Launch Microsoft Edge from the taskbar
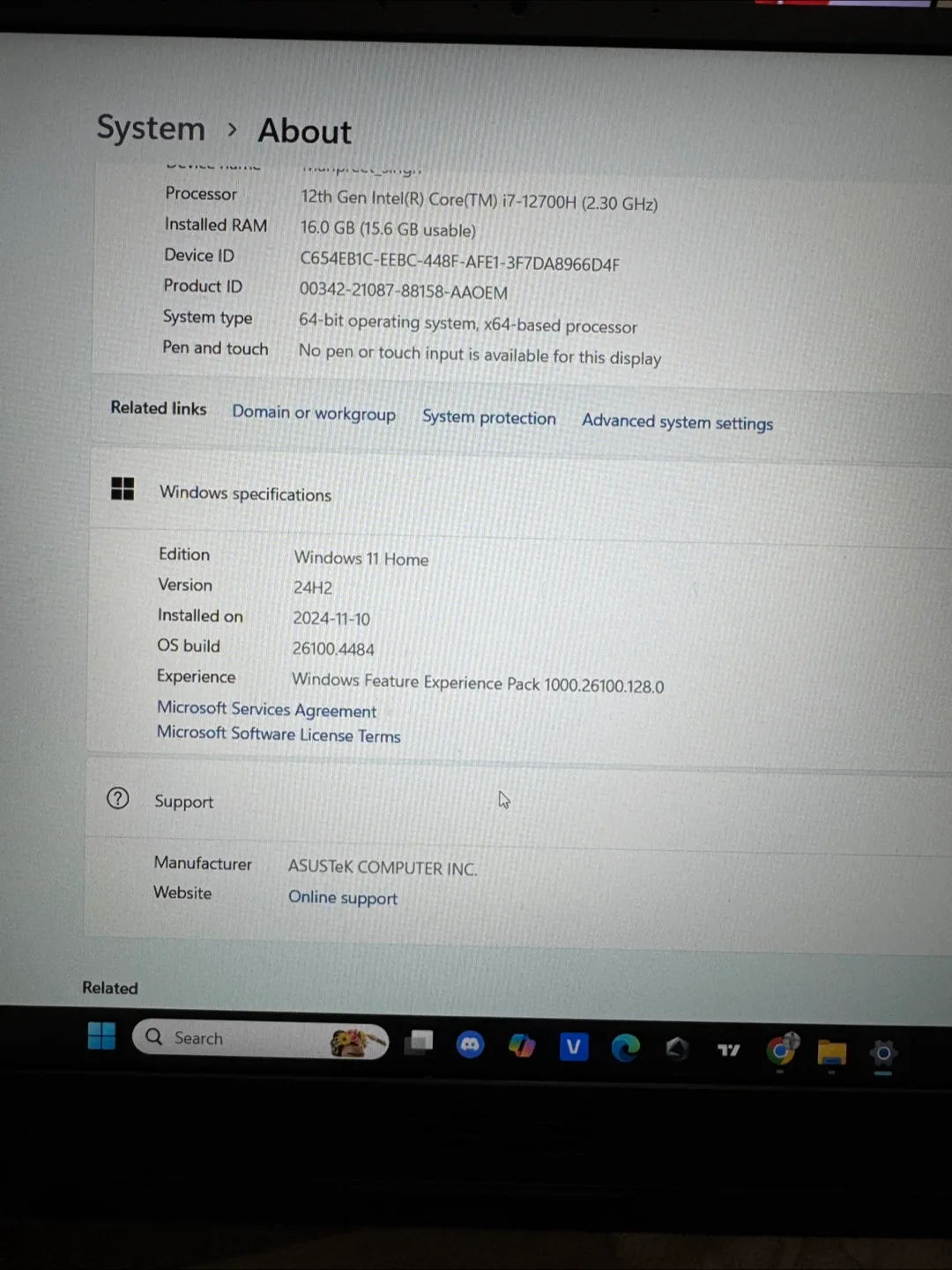Viewport: 952px width, 1270px height. pos(625,1048)
